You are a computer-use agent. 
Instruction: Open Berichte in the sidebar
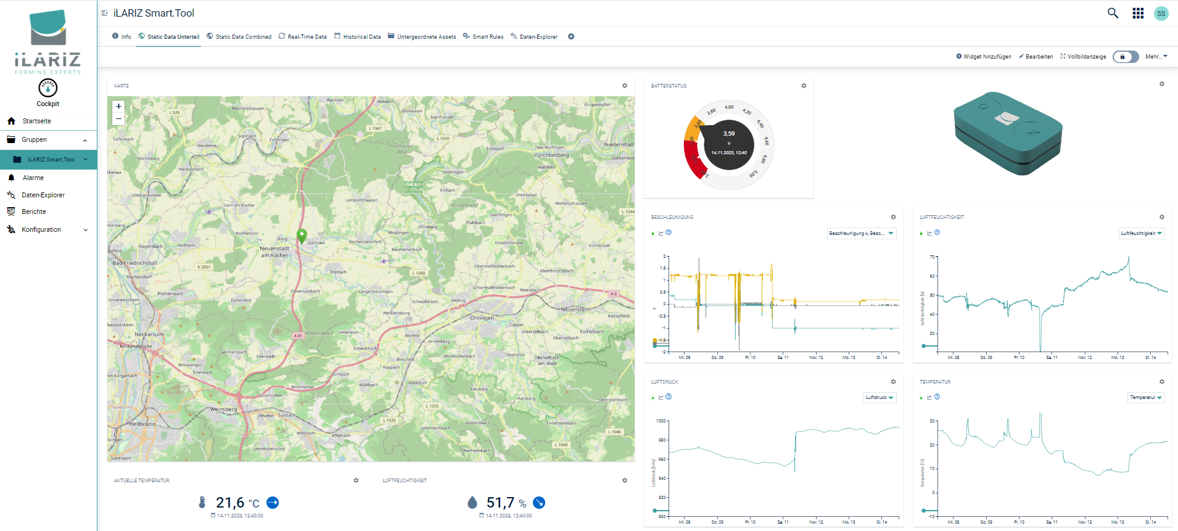pyautogui.click(x=48, y=212)
